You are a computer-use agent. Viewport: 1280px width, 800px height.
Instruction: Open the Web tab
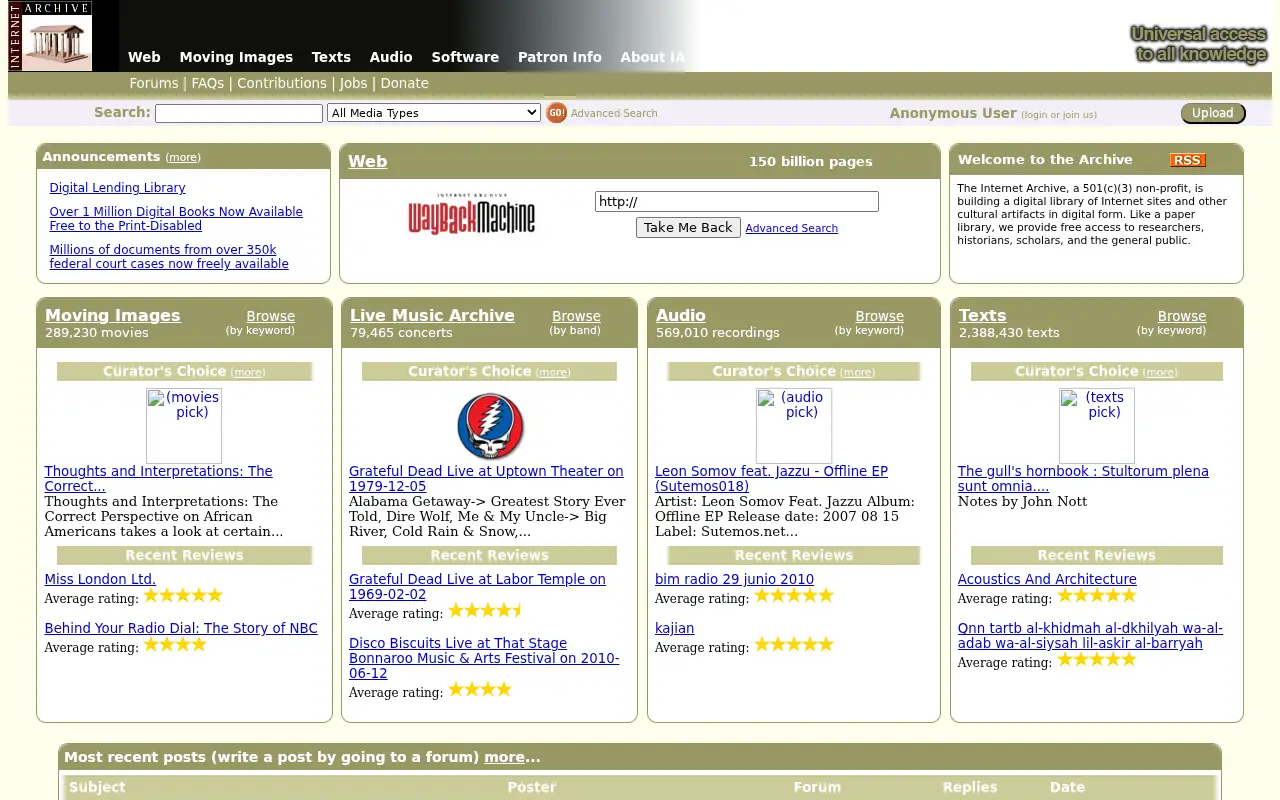pyautogui.click(x=144, y=57)
